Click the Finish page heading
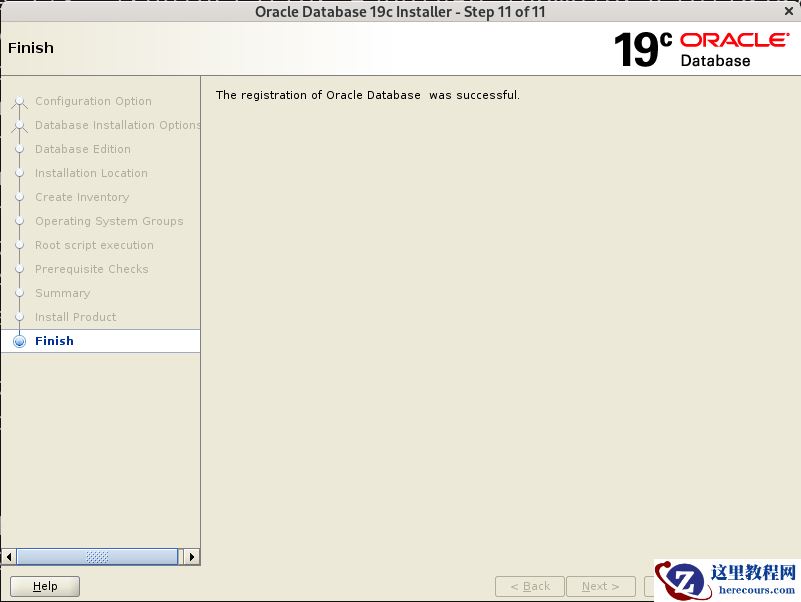 pos(31,48)
